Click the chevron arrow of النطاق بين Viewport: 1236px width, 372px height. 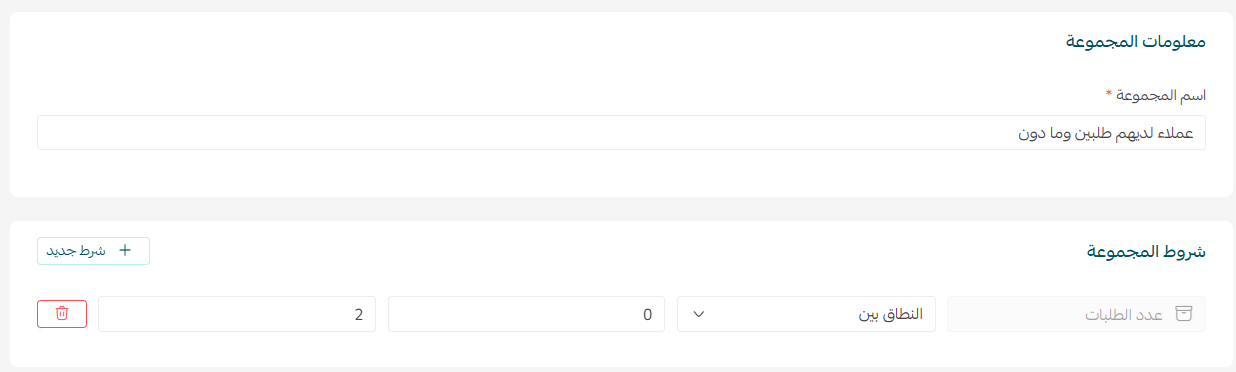pyautogui.click(x=699, y=314)
